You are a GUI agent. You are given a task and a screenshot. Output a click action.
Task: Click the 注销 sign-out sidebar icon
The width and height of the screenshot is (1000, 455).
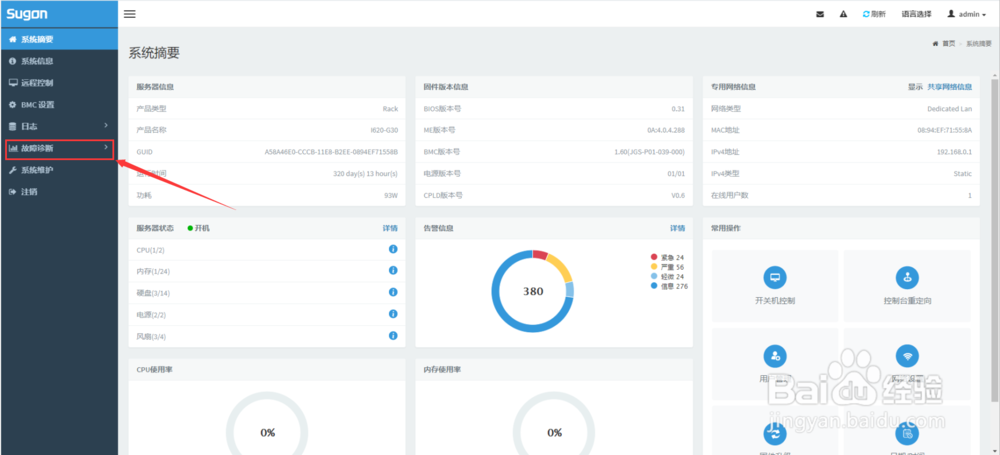12,191
